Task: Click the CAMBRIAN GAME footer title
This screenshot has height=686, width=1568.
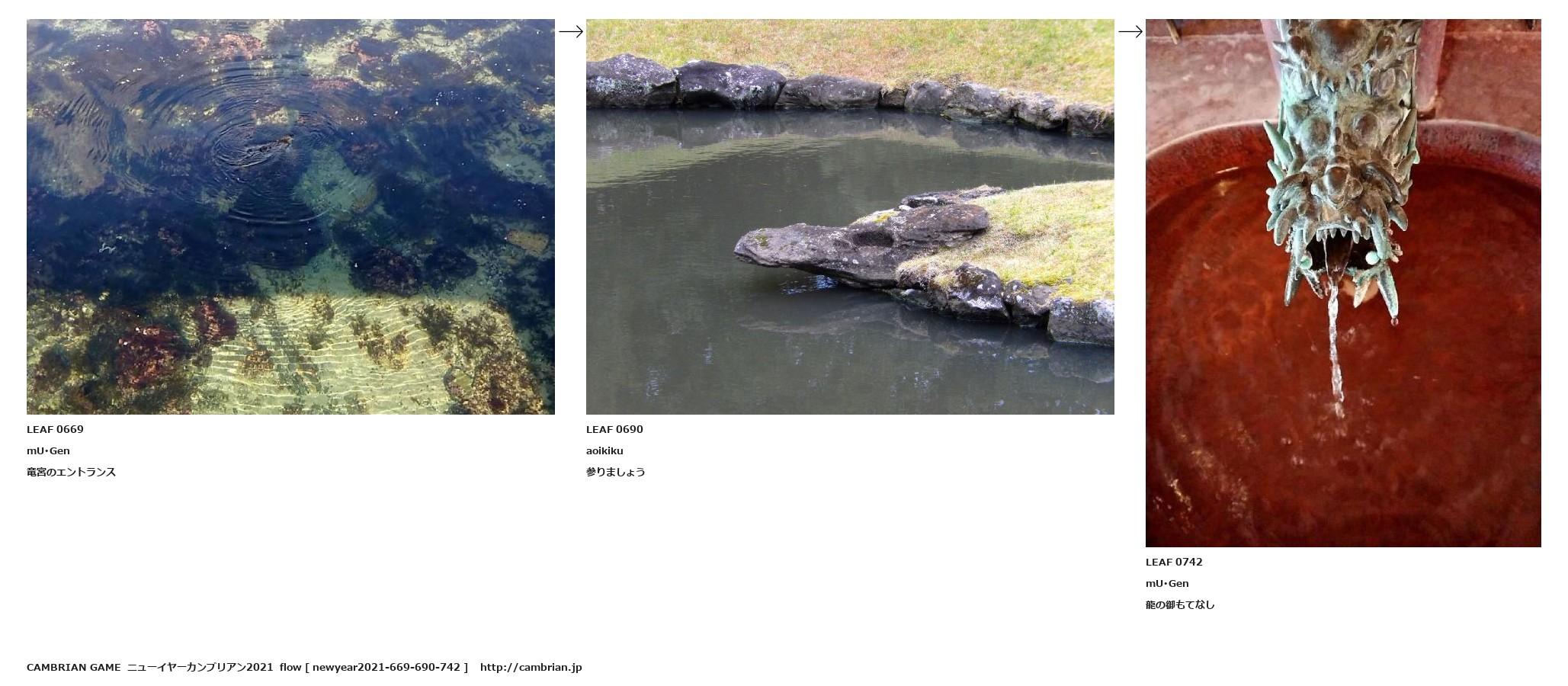Action: 73,667
